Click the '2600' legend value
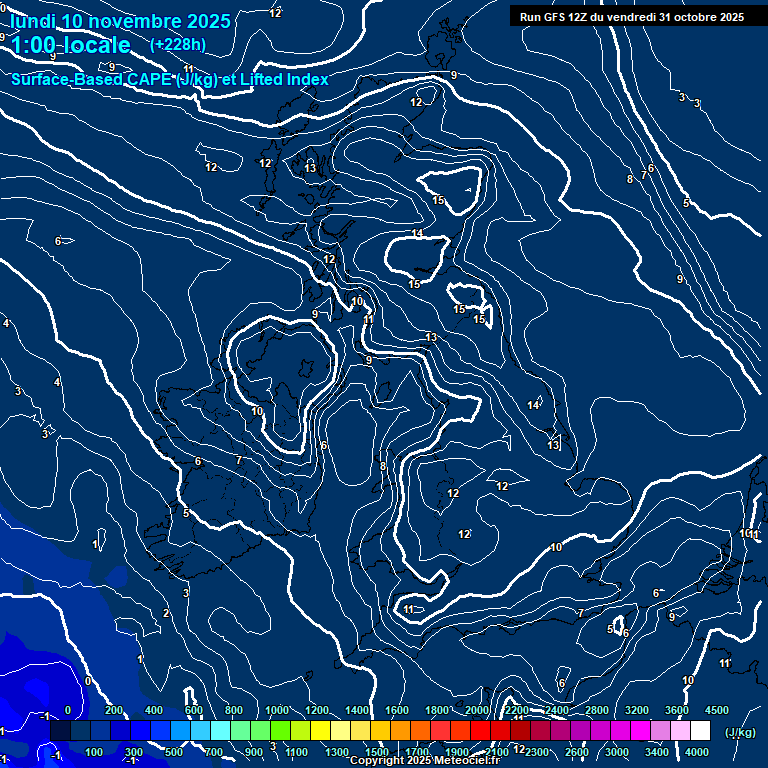This screenshot has width=768, height=768. pyautogui.click(x=577, y=752)
